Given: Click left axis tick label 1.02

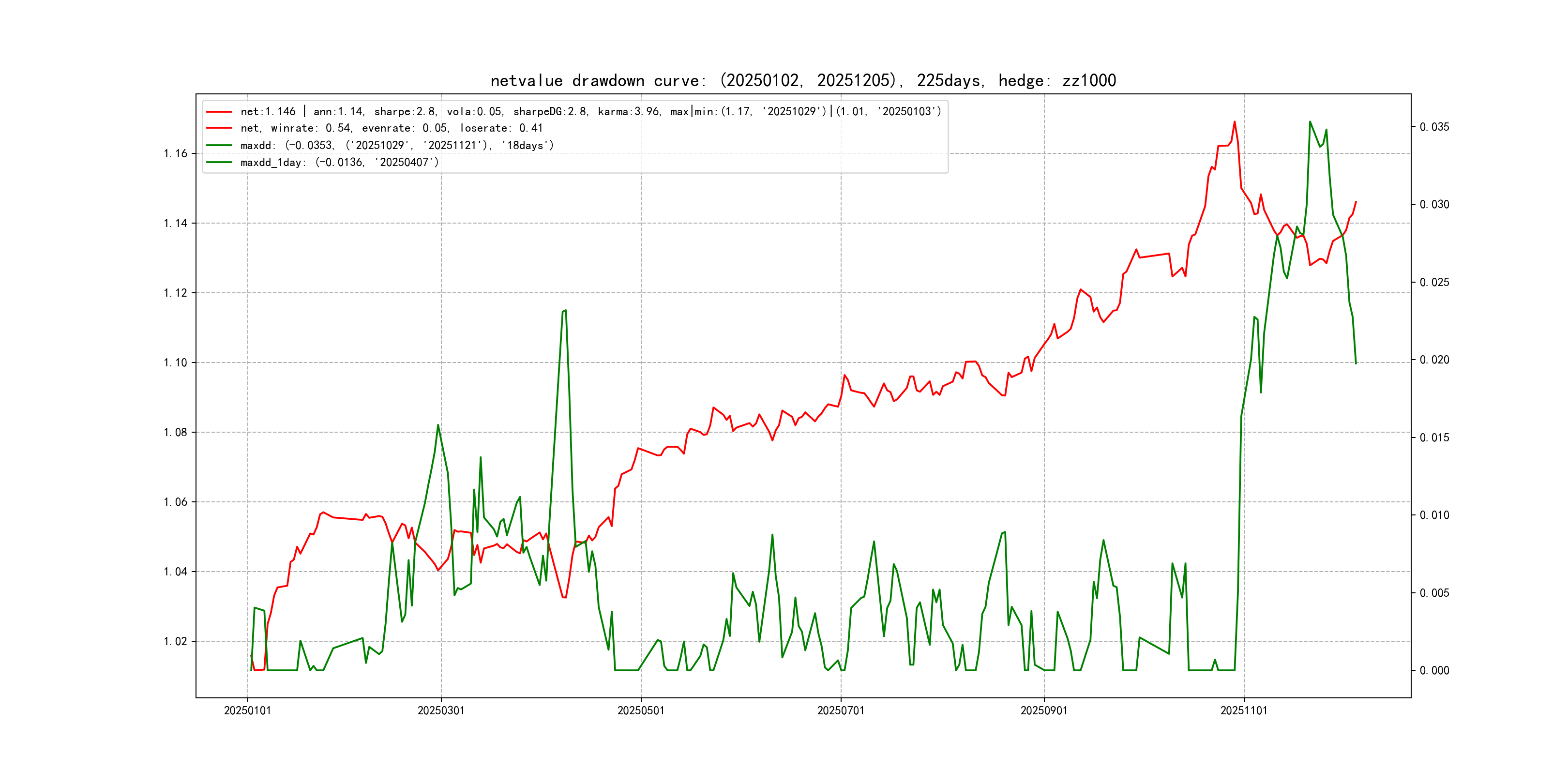Looking at the screenshot, I should click(175, 642).
